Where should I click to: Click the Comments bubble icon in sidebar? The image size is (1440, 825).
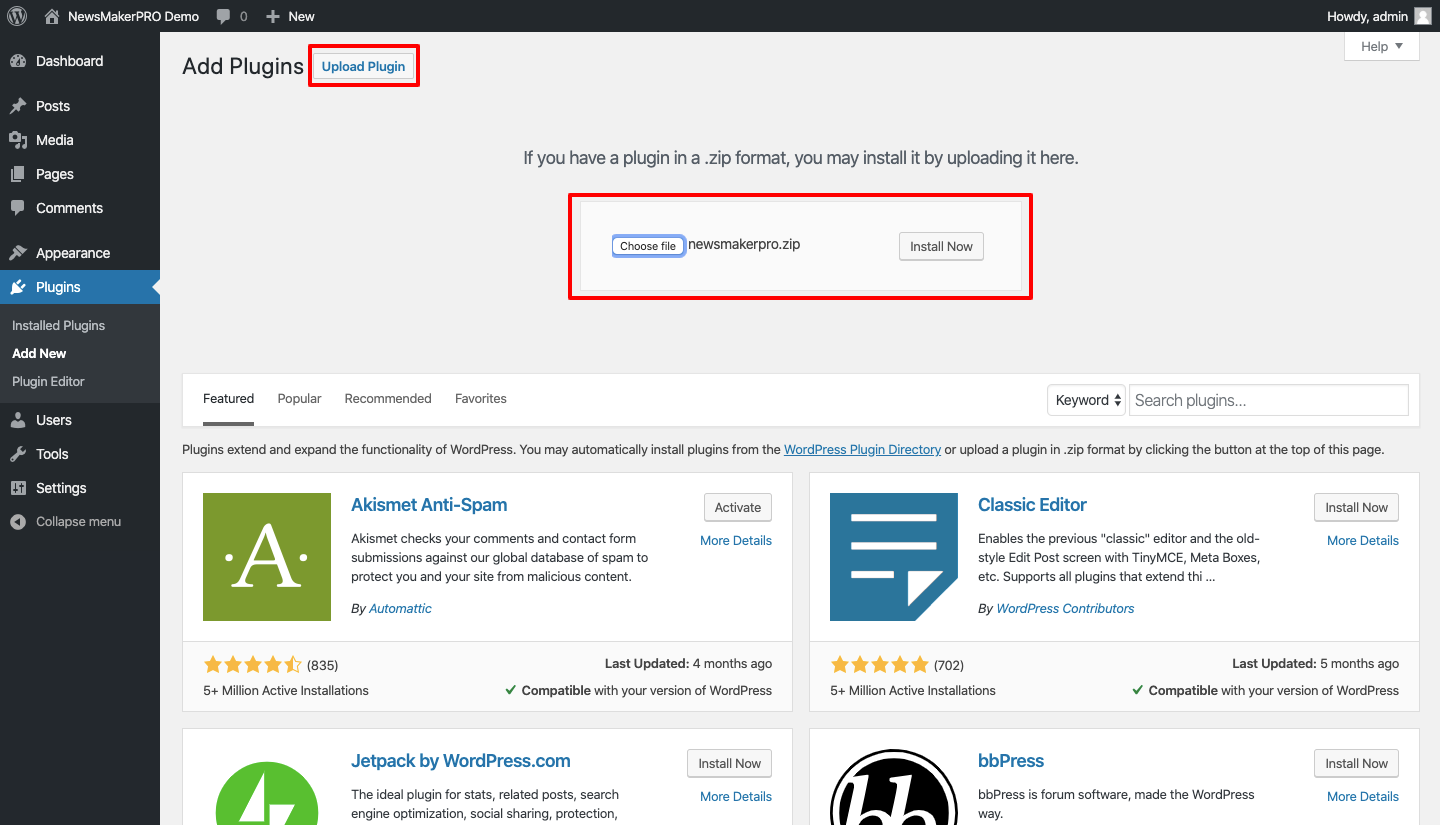pos(18,208)
